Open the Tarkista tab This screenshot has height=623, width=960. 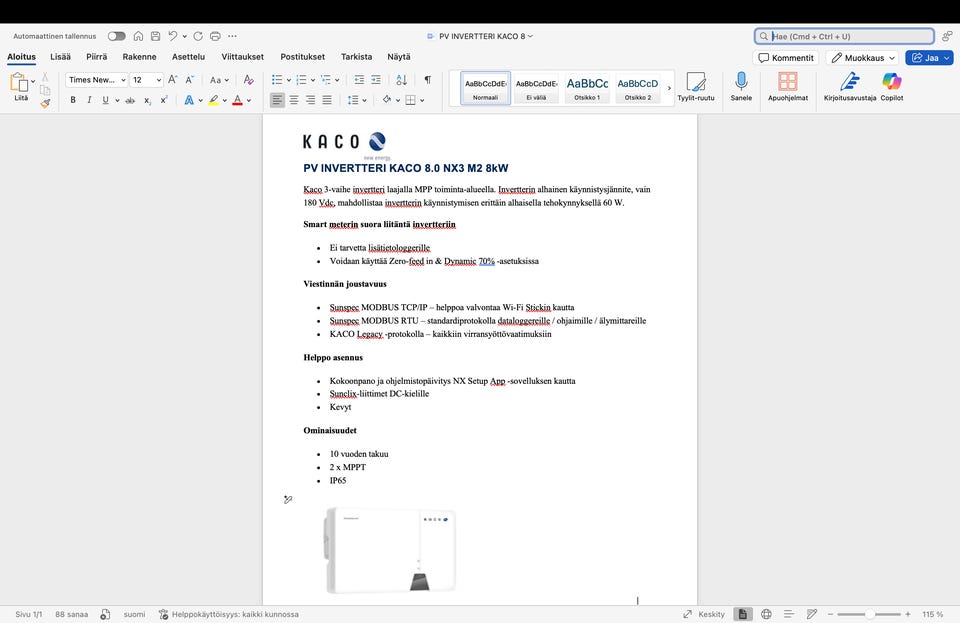(x=356, y=56)
